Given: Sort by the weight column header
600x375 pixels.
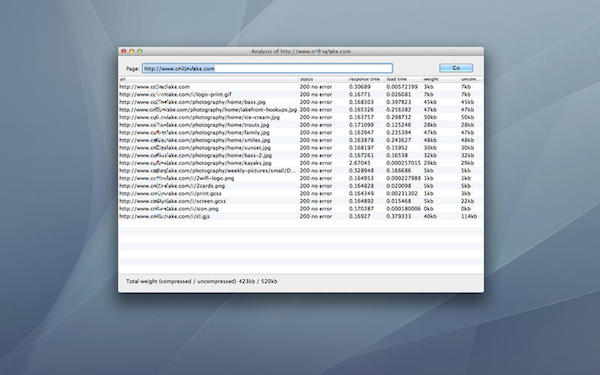Looking at the screenshot, I should click(x=440, y=79).
